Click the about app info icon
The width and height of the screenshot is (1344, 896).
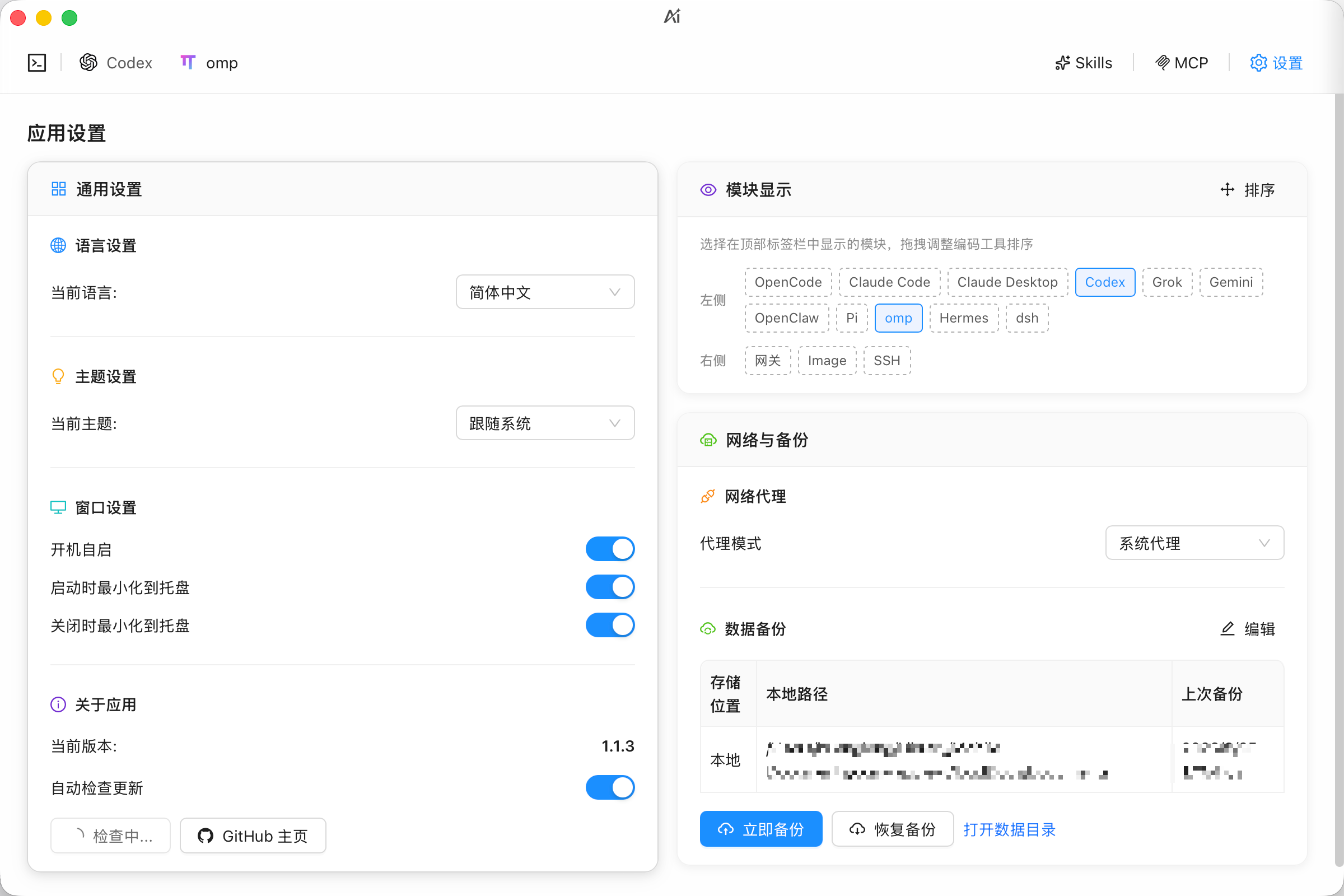click(58, 704)
